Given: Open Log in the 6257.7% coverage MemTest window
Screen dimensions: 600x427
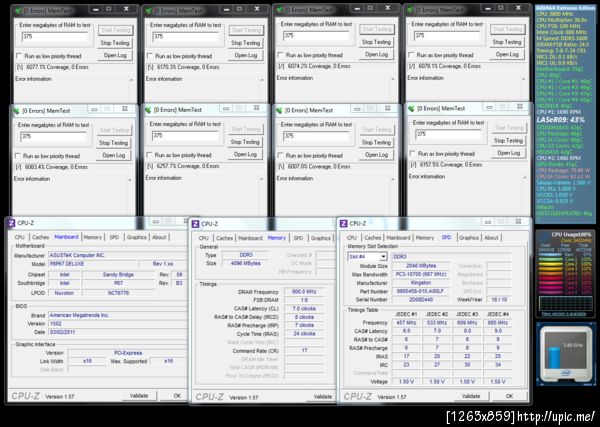Looking at the screenshot, I should coord(245,155).
